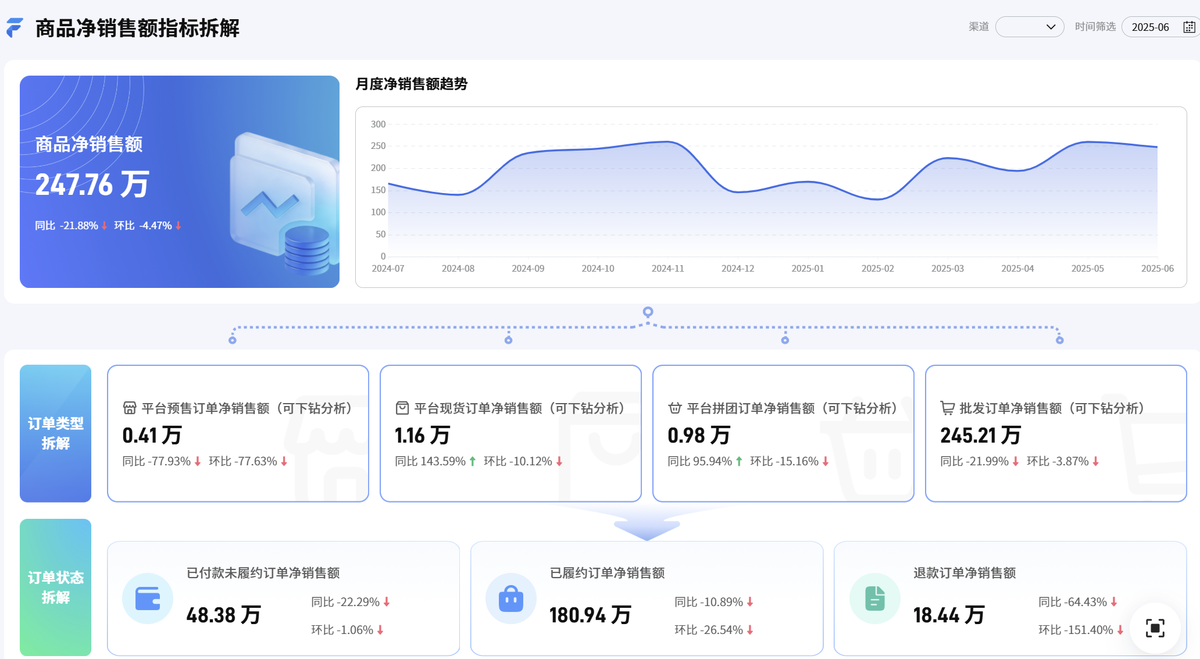Click the 0.41 万 presale value
Image resolution: width=1200 pixels, height=659 pixels.
tap(152, 435)
